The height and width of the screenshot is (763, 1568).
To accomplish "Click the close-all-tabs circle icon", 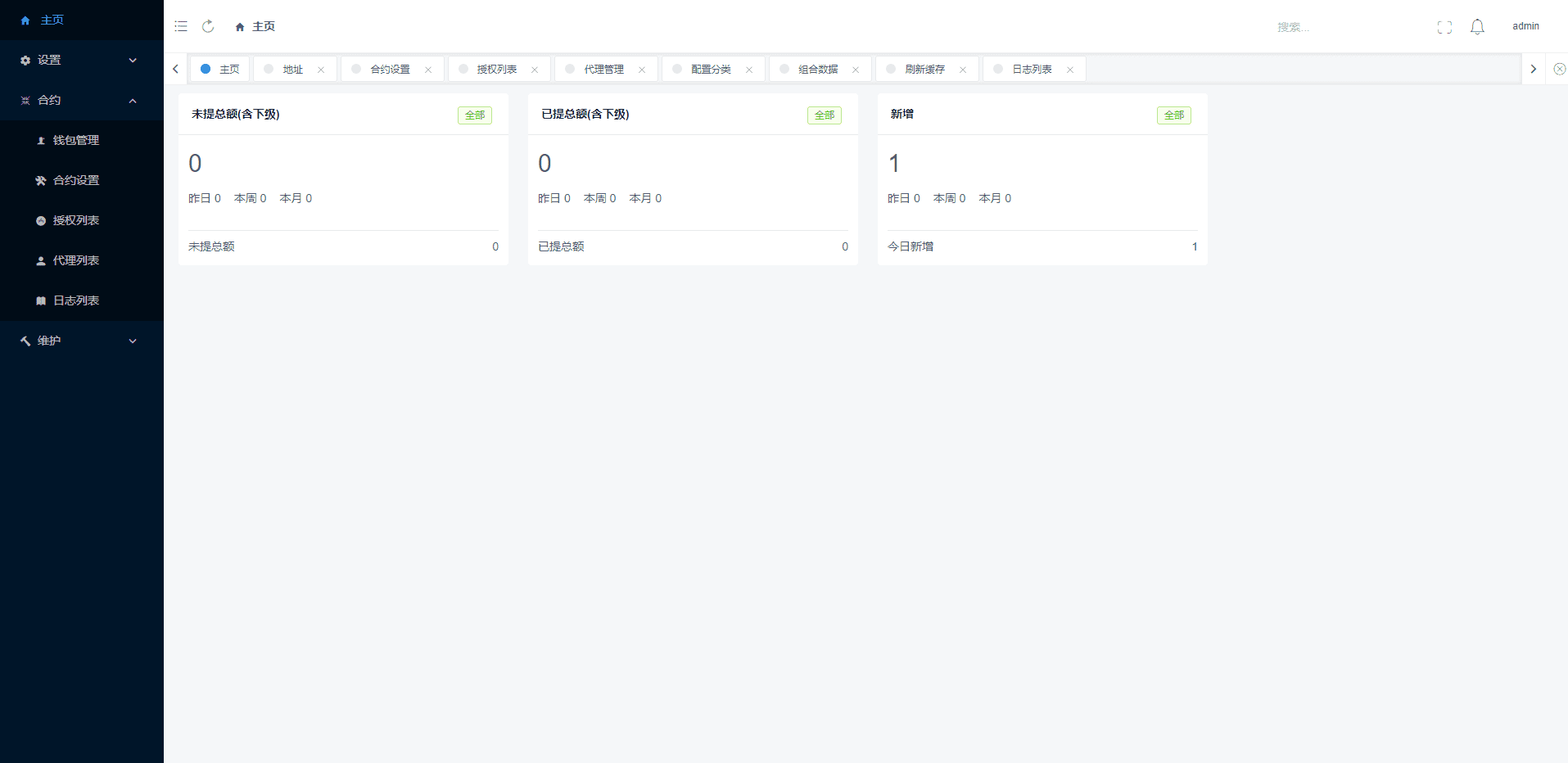I will pos(1559,70).
